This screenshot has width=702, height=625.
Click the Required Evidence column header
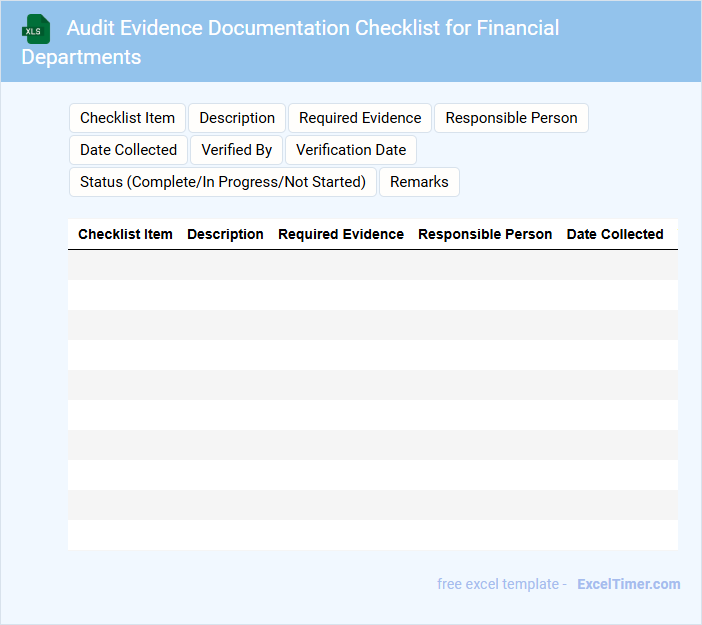pos(341,234)
